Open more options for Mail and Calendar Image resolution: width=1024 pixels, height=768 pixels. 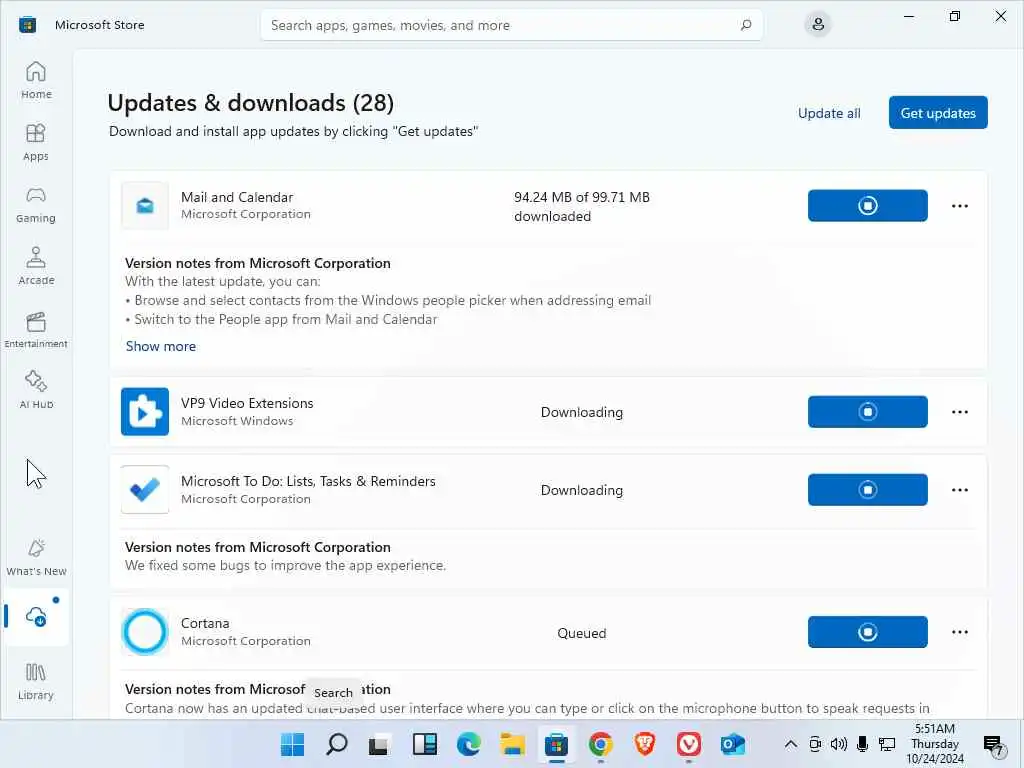959,206
